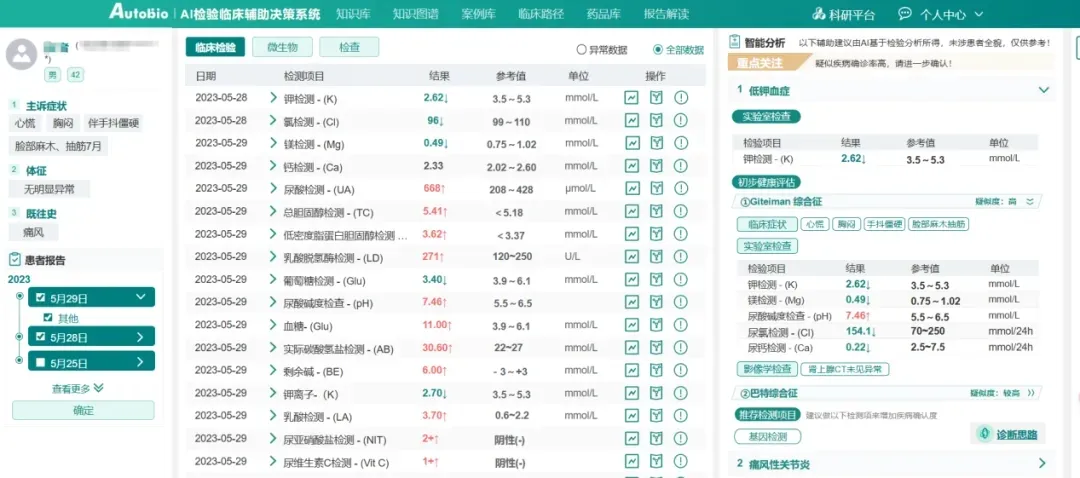1080x478 pixels.
Task: Click the pathway icon in 镁检测 (Mg) row
Action: [x=656, y=143]
